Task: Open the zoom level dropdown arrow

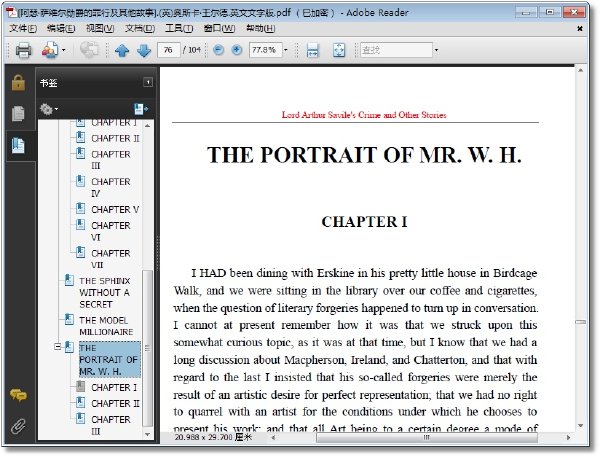Action: pyautogui.click(x=285, y=50)
